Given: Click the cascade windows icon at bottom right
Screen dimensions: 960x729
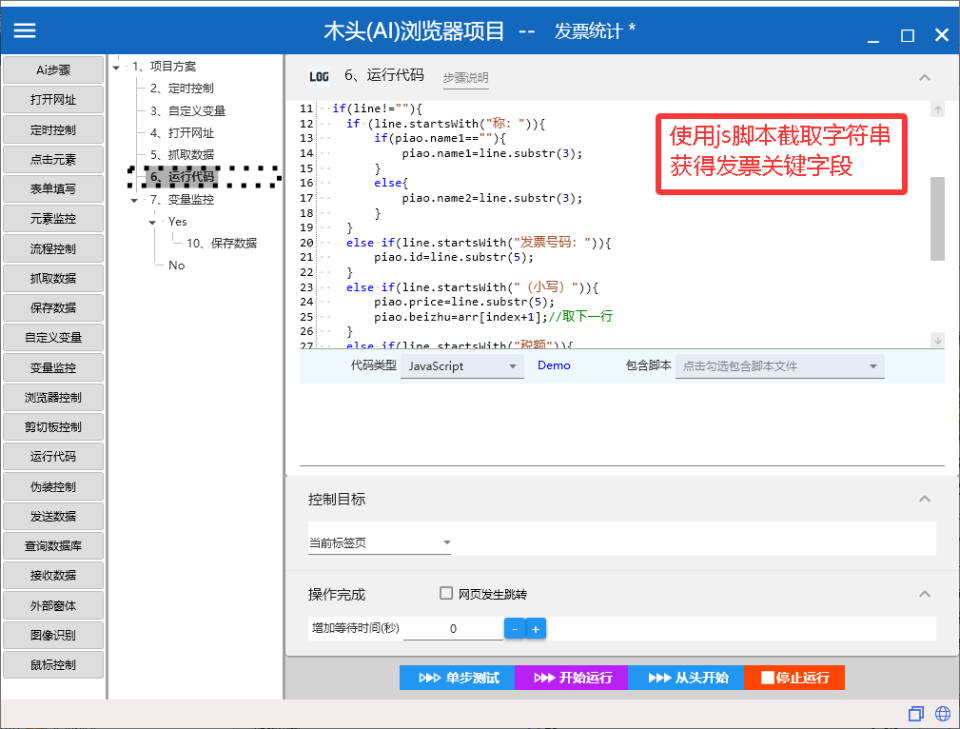Looking at the screenshot, I should coord(916,713).
